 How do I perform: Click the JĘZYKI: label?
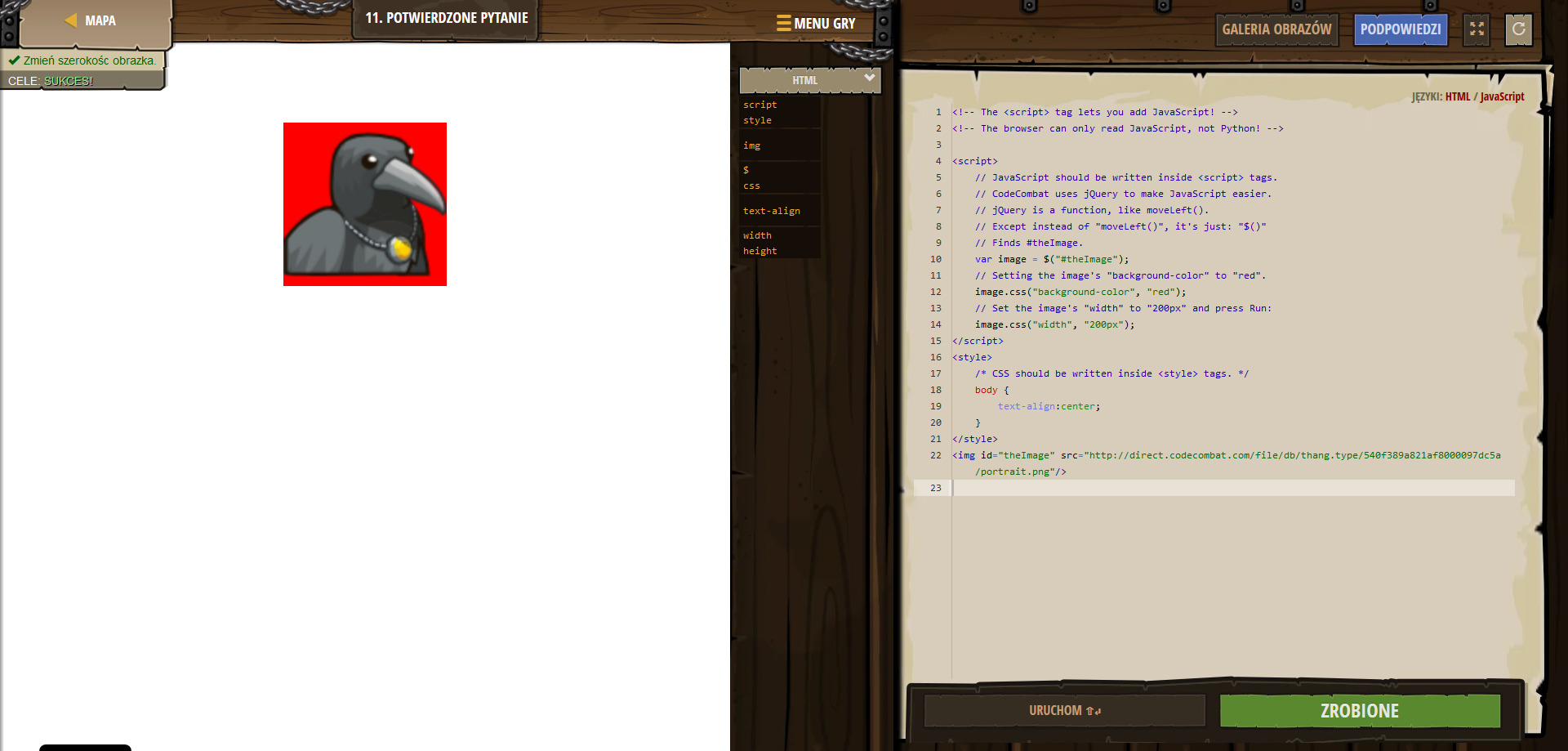(1427, 96)
